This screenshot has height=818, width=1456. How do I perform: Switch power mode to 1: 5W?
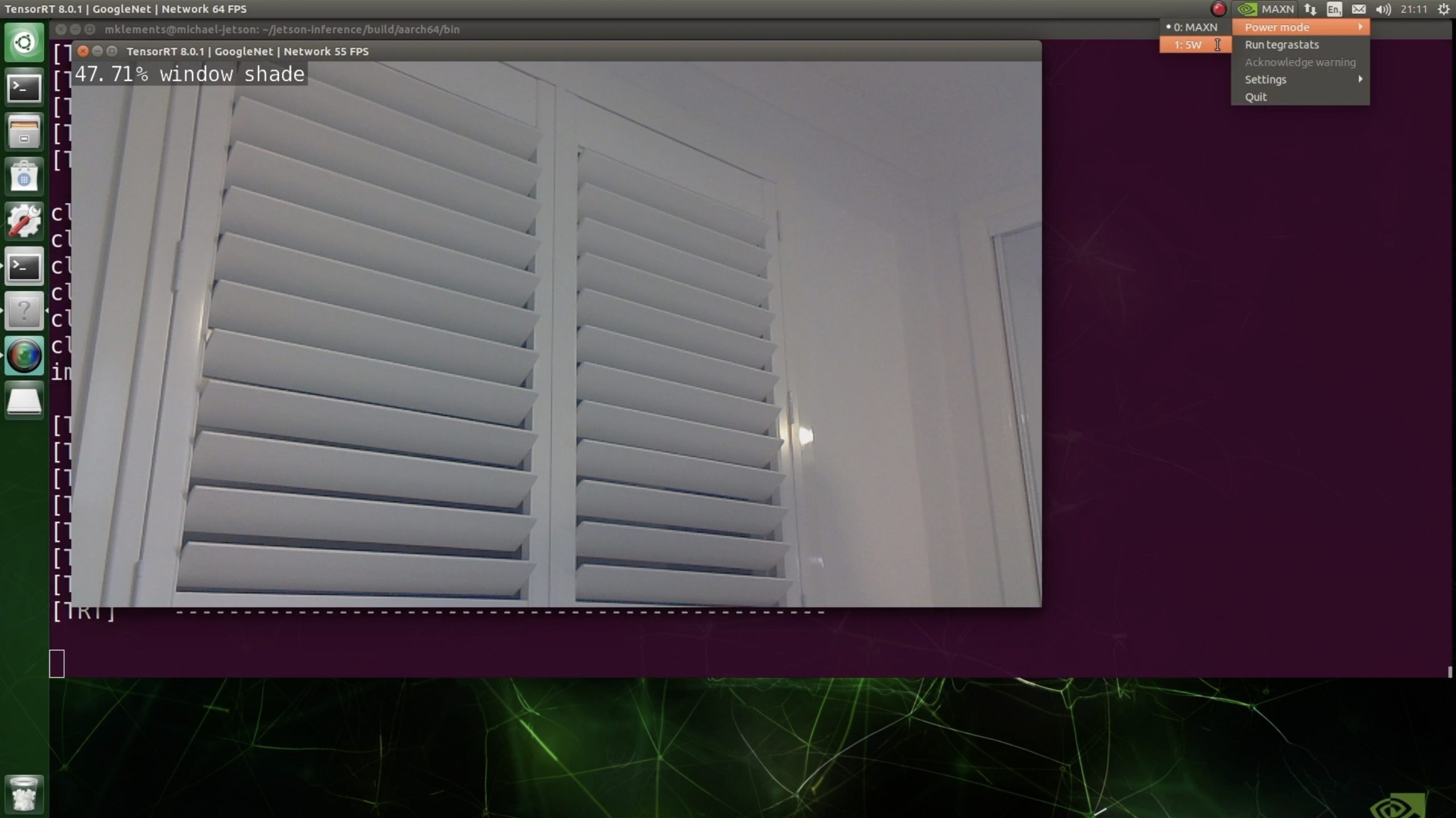[x=1189, y=45]
